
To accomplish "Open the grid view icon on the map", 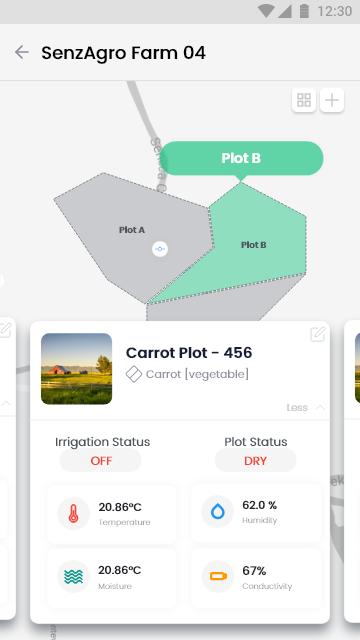I will (304, 100).
